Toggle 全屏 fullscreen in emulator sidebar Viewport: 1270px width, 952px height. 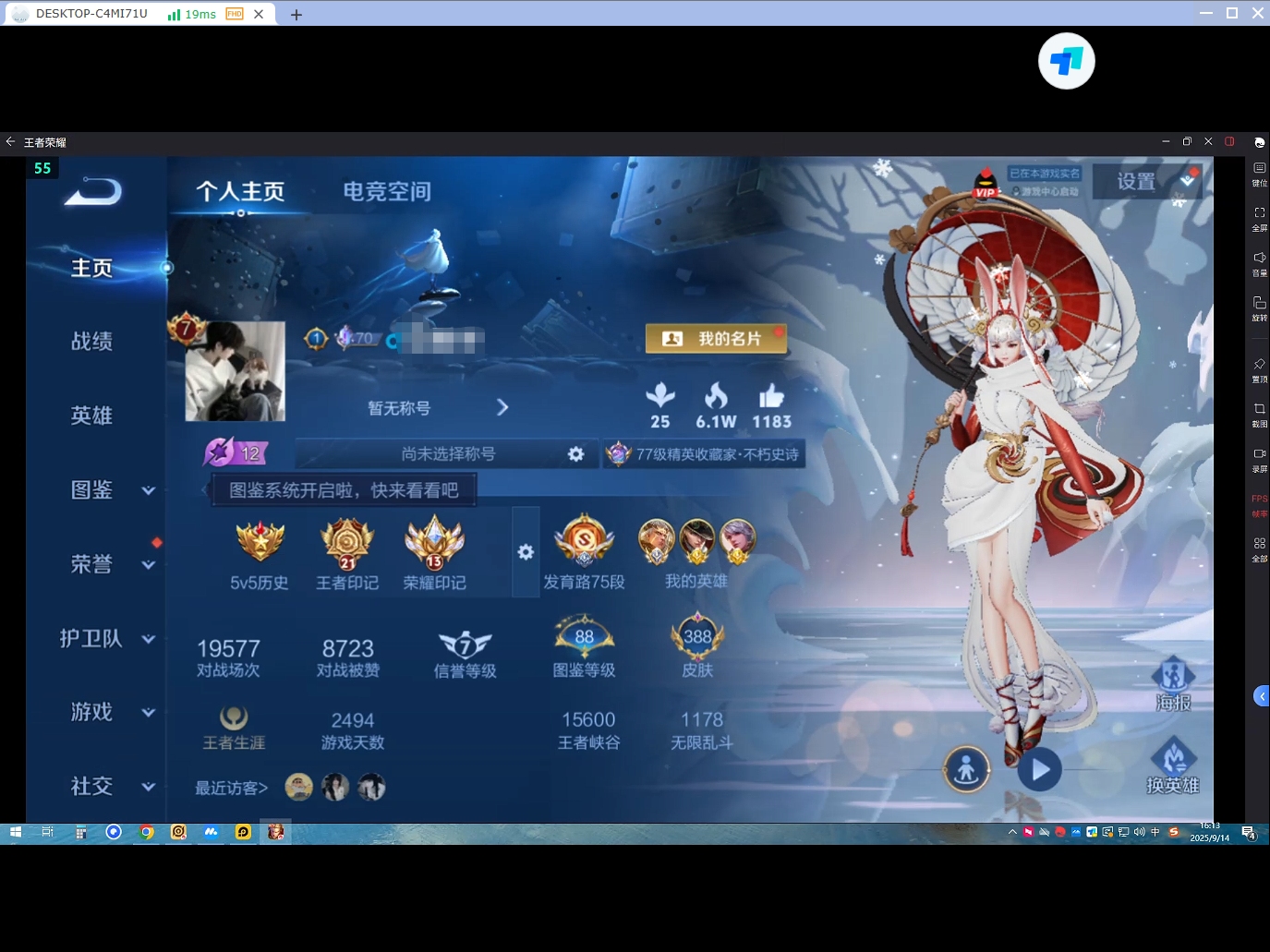[1259, 219]
